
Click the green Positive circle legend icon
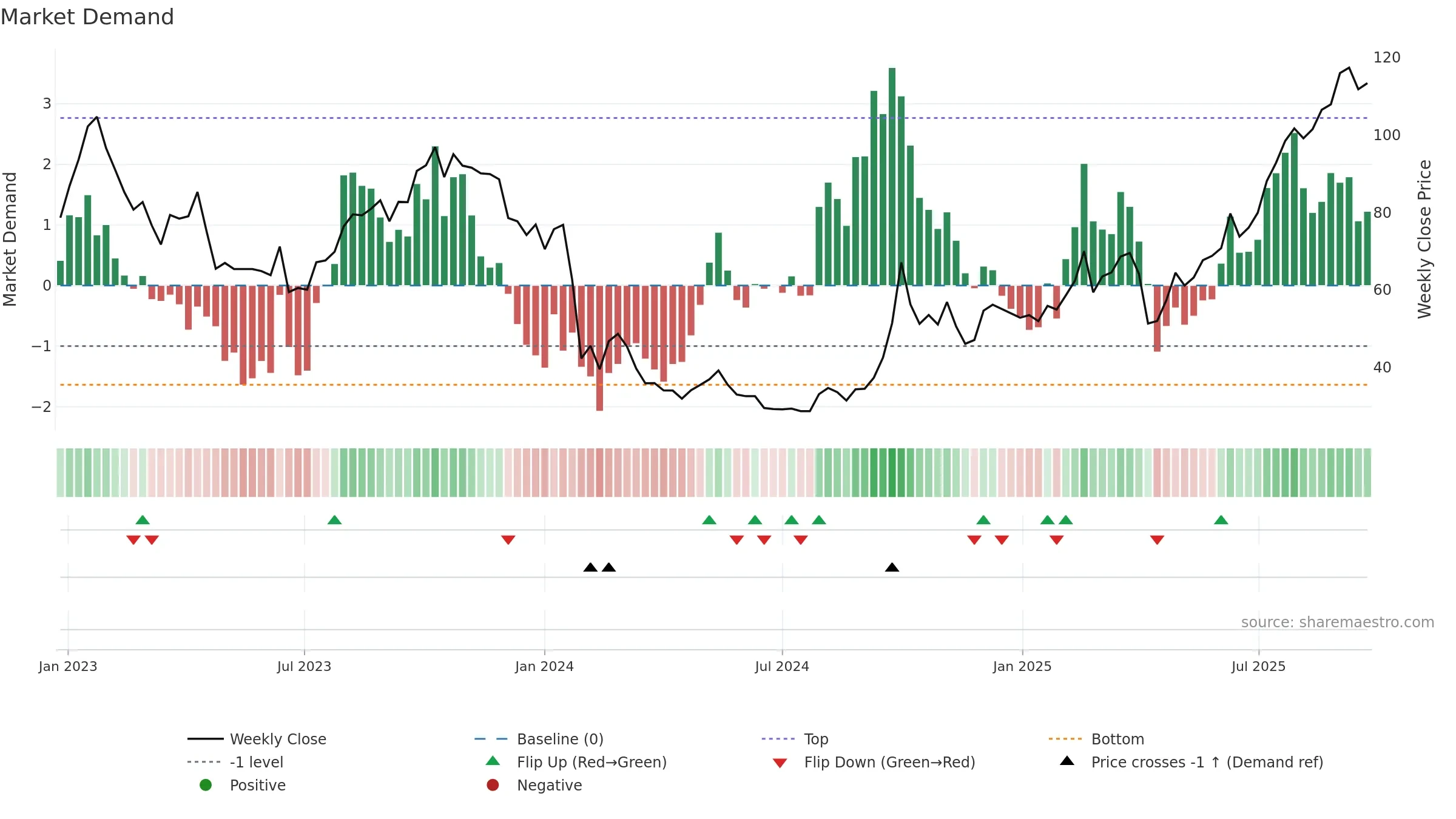pyautogui.click(x=206, y=785)
